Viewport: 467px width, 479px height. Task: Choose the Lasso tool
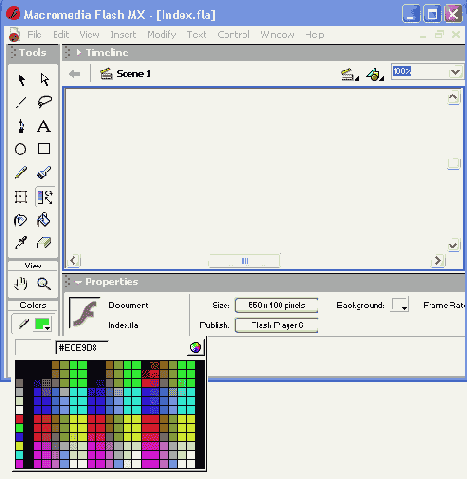[x=44, y=102]
